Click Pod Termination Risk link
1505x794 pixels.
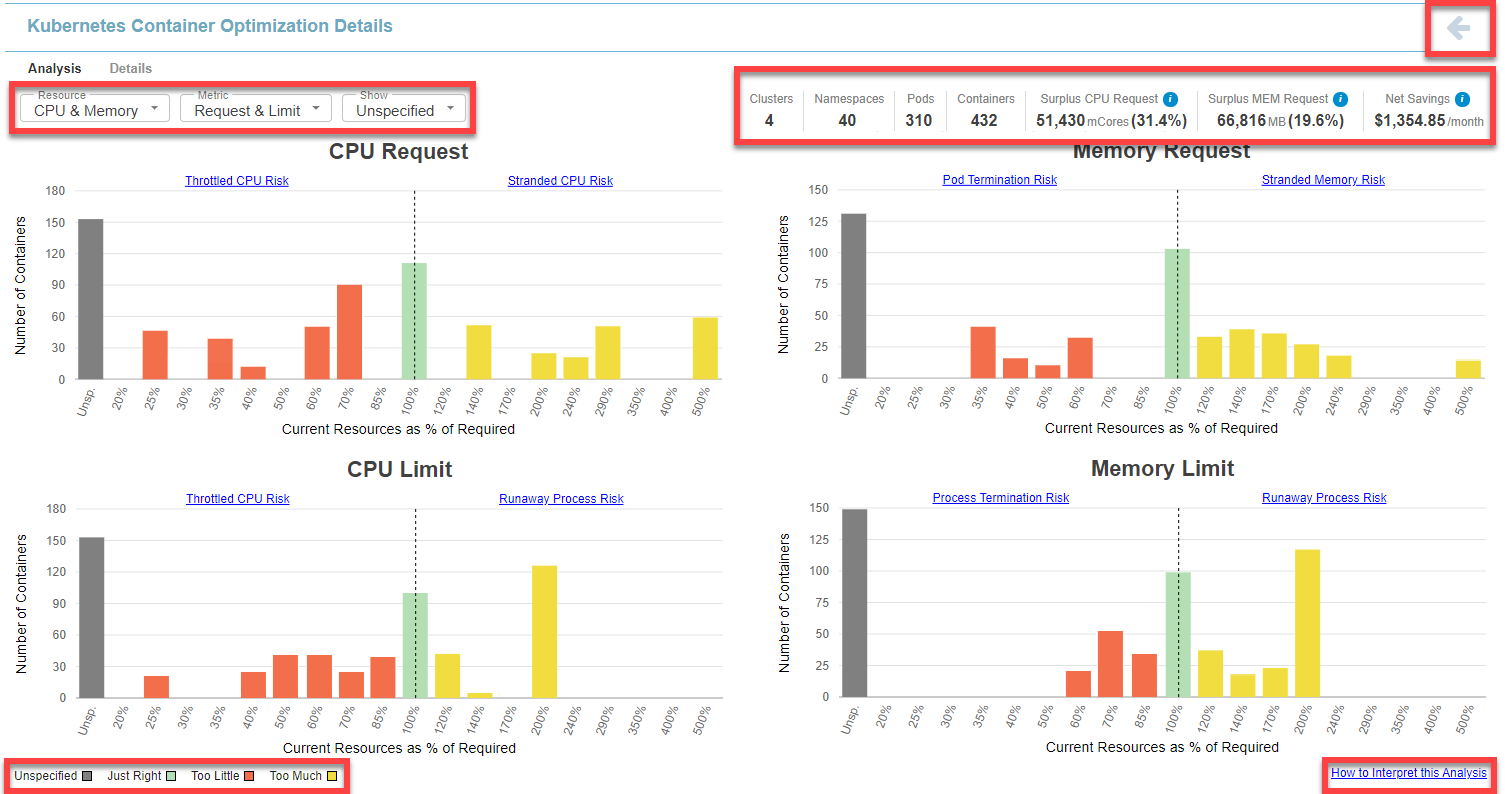coord(999,180)
